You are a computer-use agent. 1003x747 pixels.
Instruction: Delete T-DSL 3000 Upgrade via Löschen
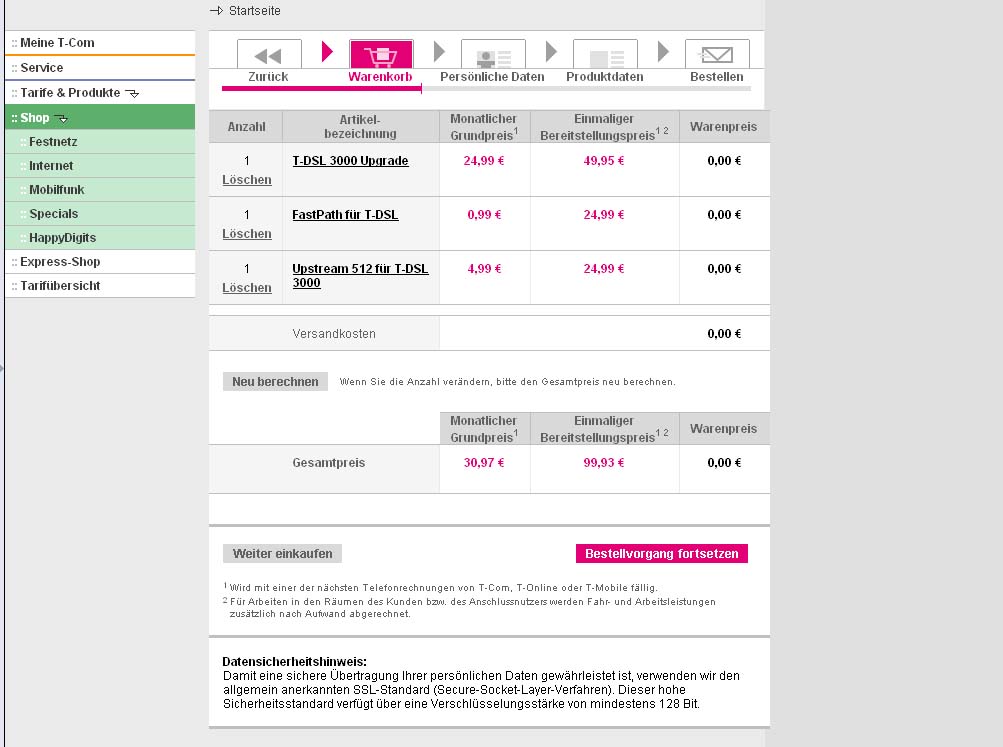[247, 180]
